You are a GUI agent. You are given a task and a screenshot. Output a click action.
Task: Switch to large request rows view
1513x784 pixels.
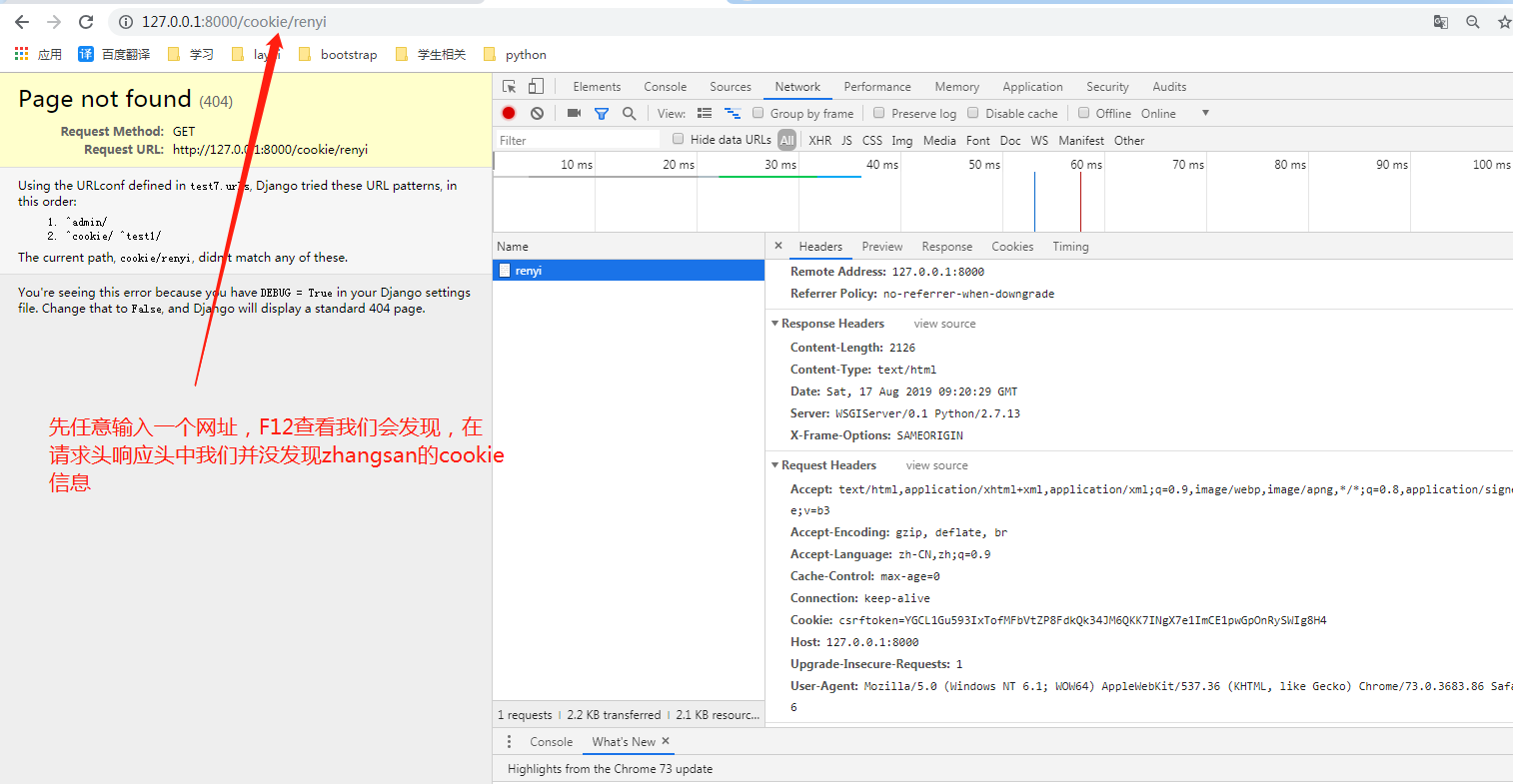[705, 113]
